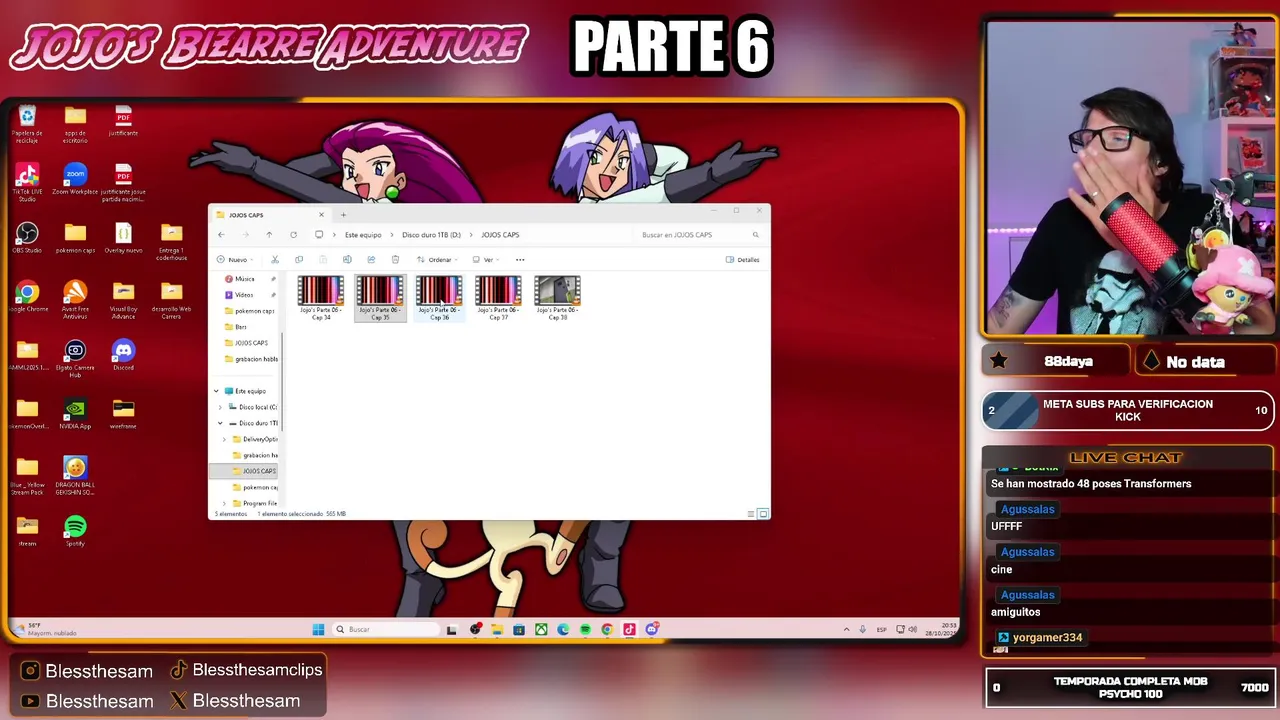Collapse the Este equipo tree node

(216, 391)
